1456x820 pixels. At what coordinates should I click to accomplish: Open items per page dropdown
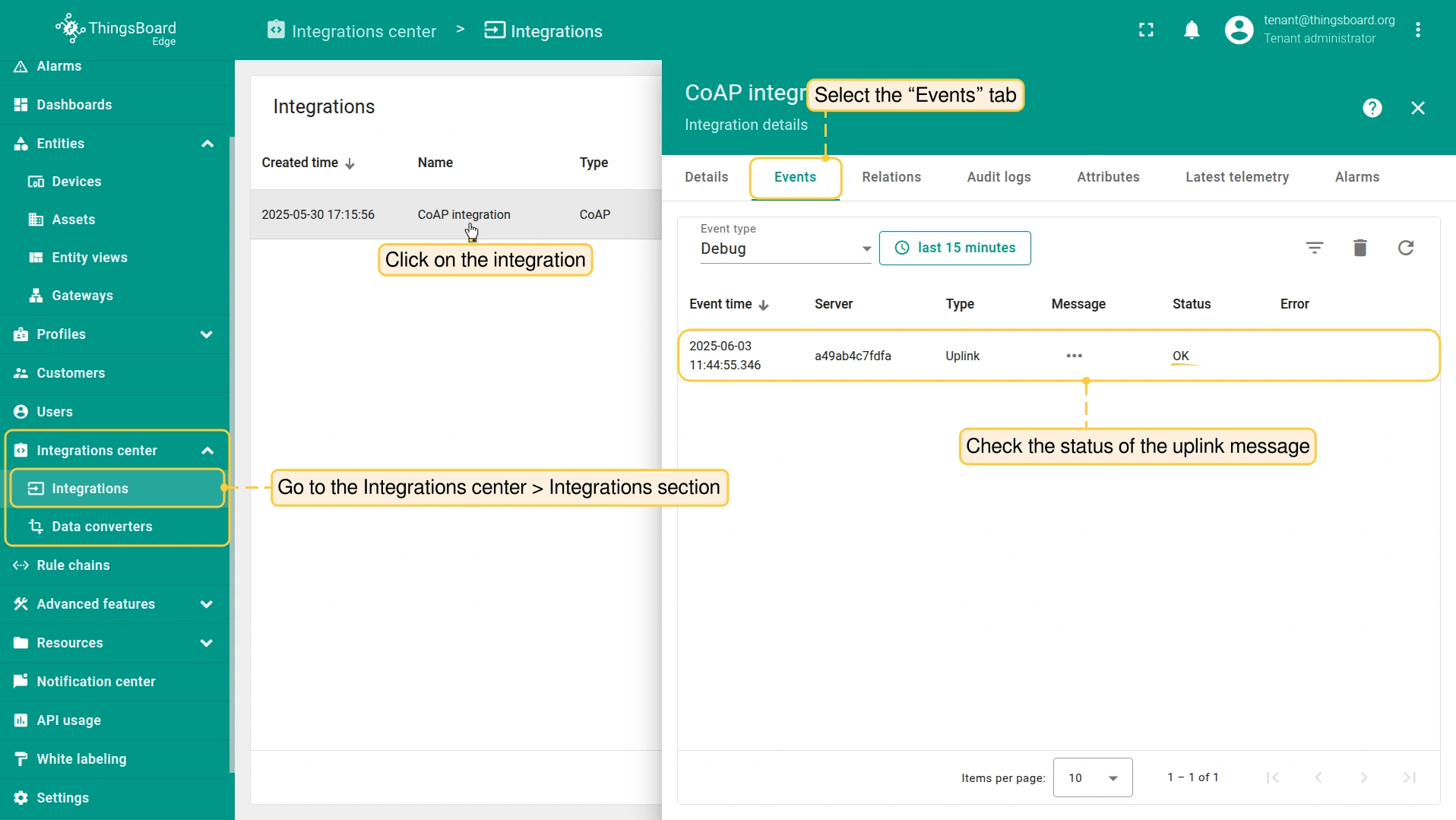pos(1092,777)
